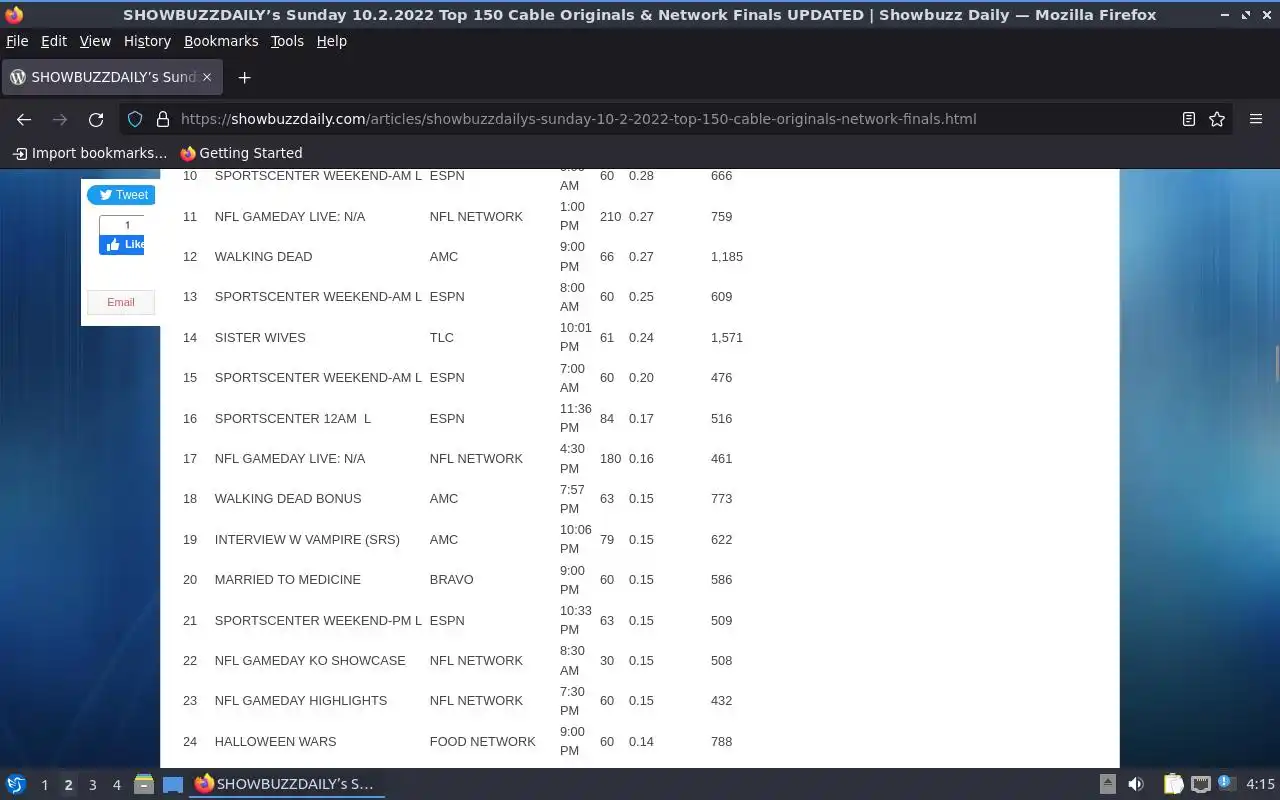Click FOOD NETWORK cell
Image resolution: width=1280 pixels, height=800 pixels.
tap(483, 742)
